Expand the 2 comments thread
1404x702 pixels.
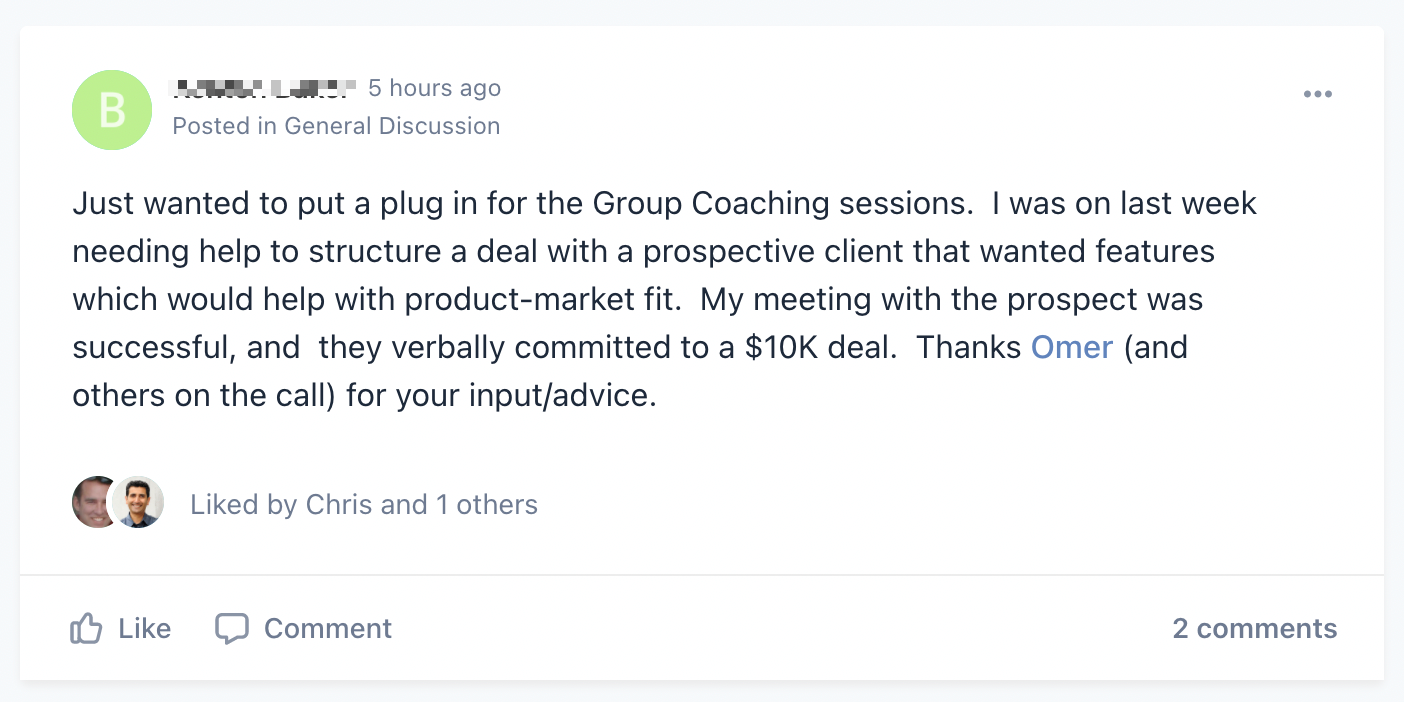click(1254, 629)
